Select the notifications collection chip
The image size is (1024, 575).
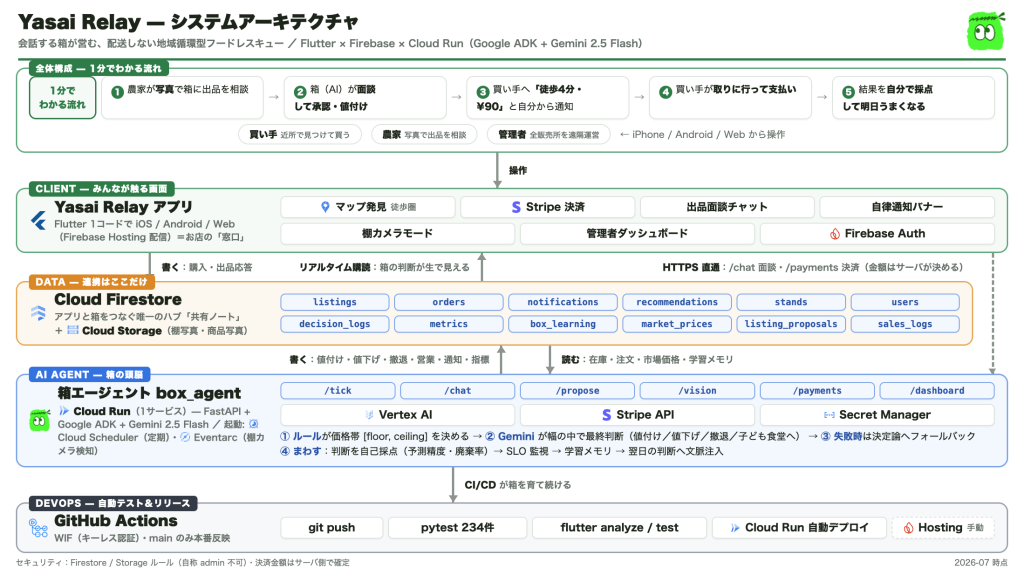click(563, 302)
